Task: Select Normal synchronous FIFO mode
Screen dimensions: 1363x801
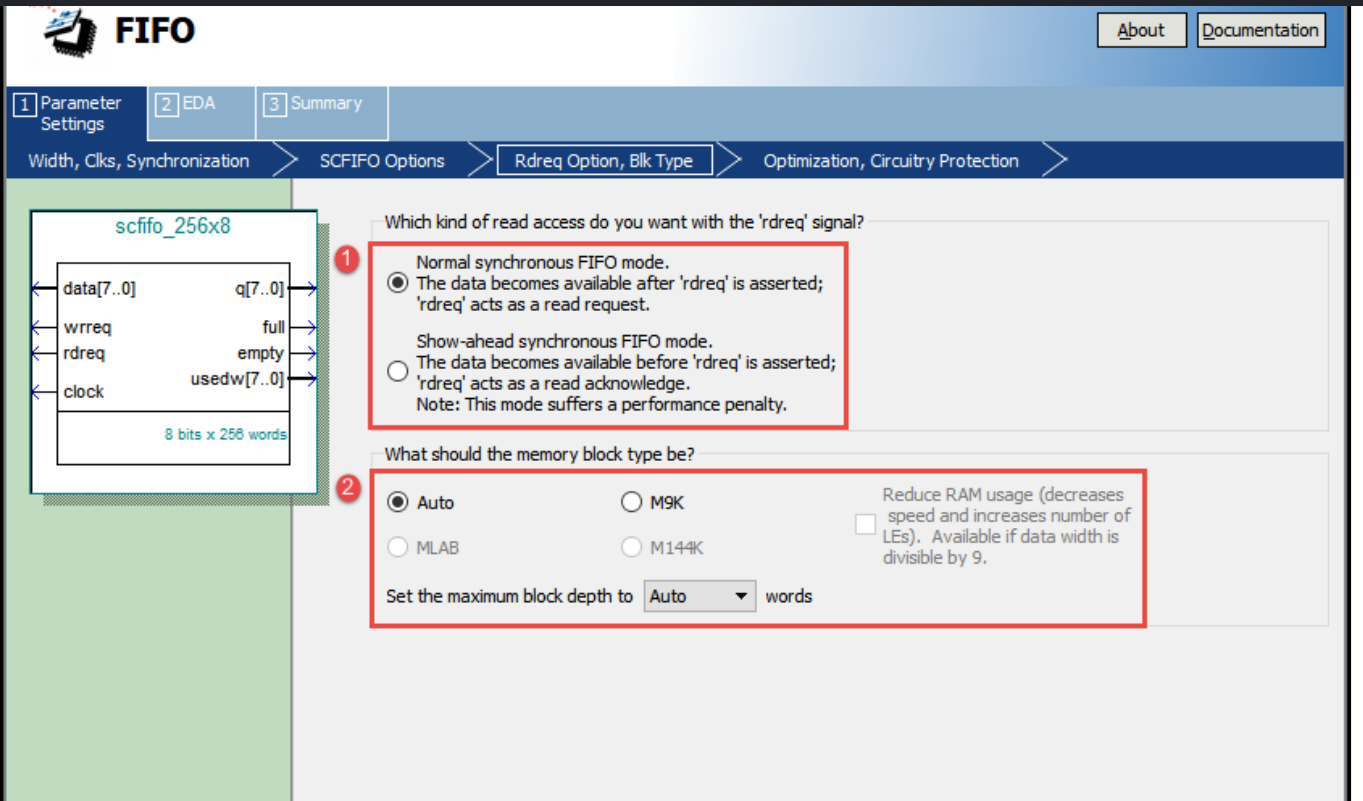Action: click(x=397, y=282)
